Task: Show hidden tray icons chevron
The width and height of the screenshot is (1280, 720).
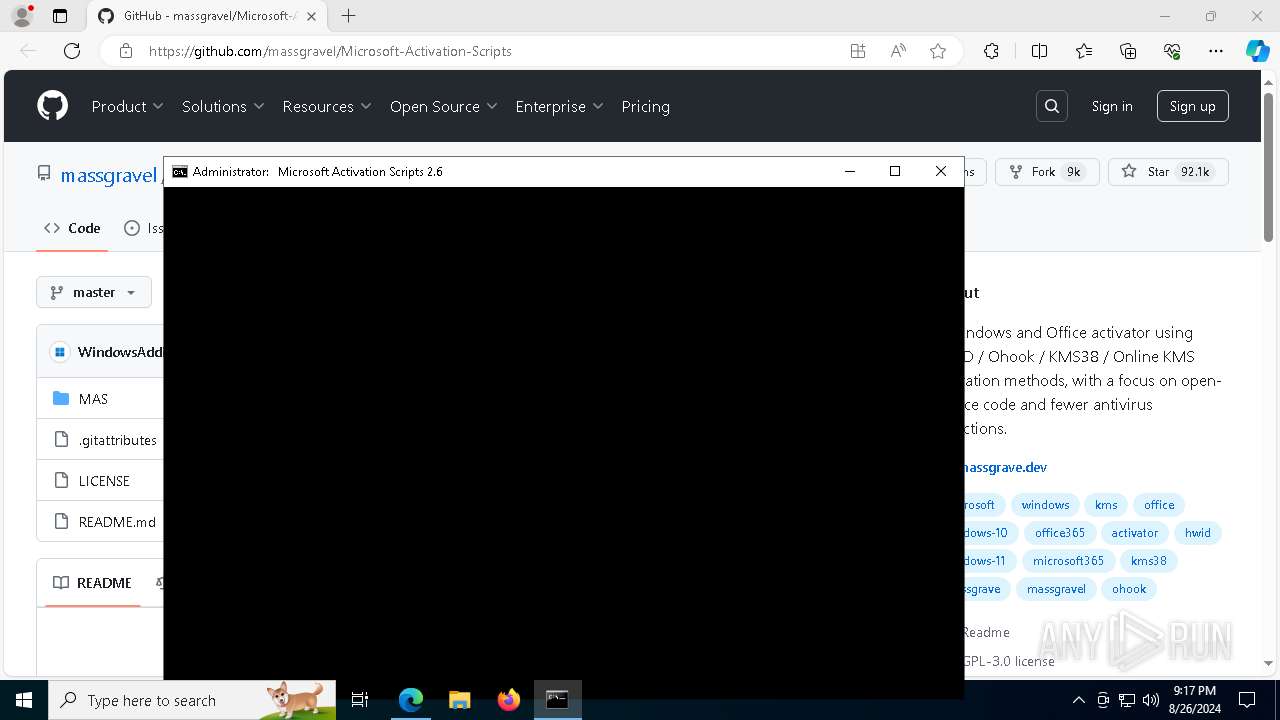Action: 1078,700
